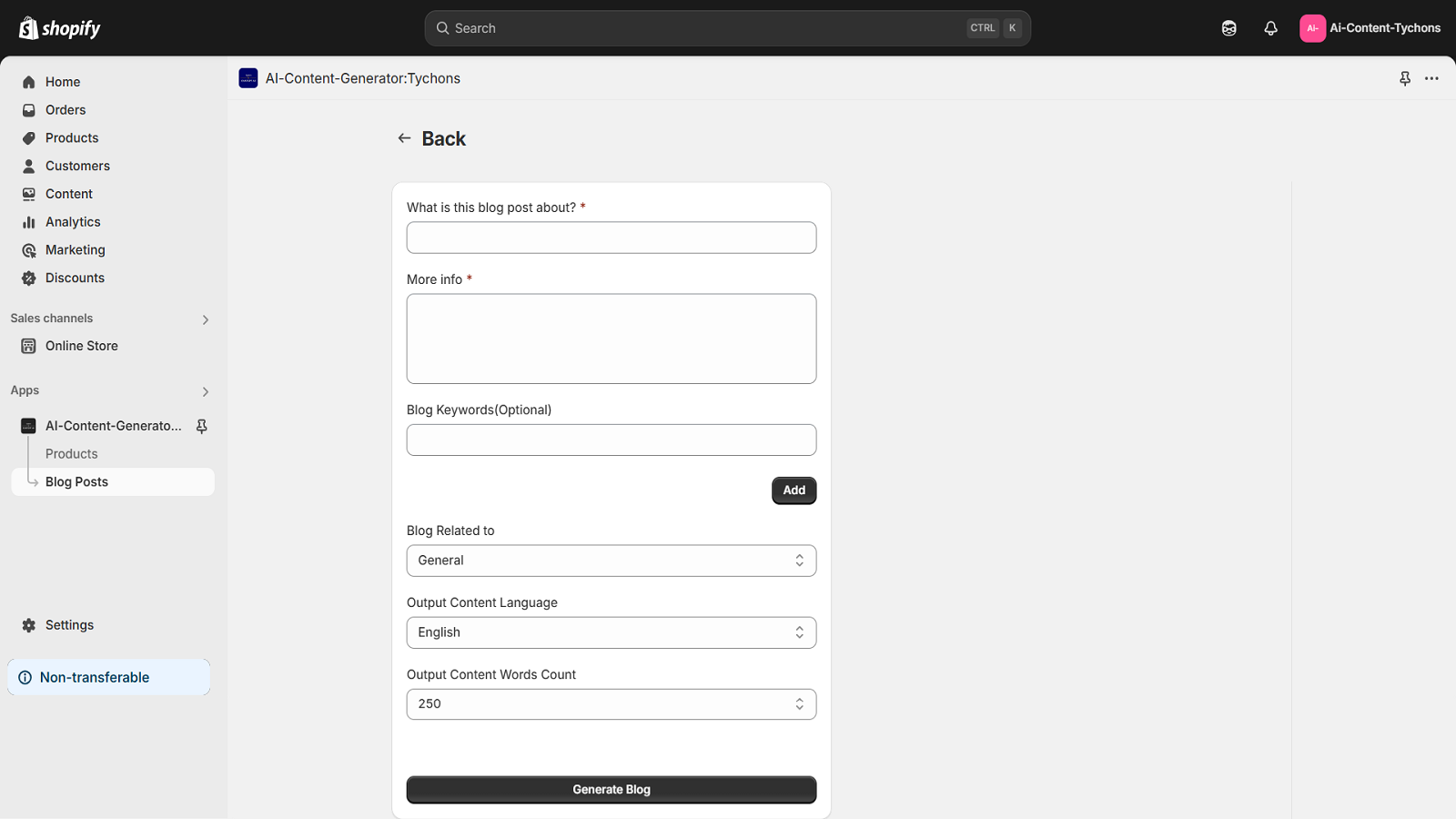Click the More info text area
The height and width of the screenshot is (819, 1456).
pyautogui.click(x=612, y=339)
